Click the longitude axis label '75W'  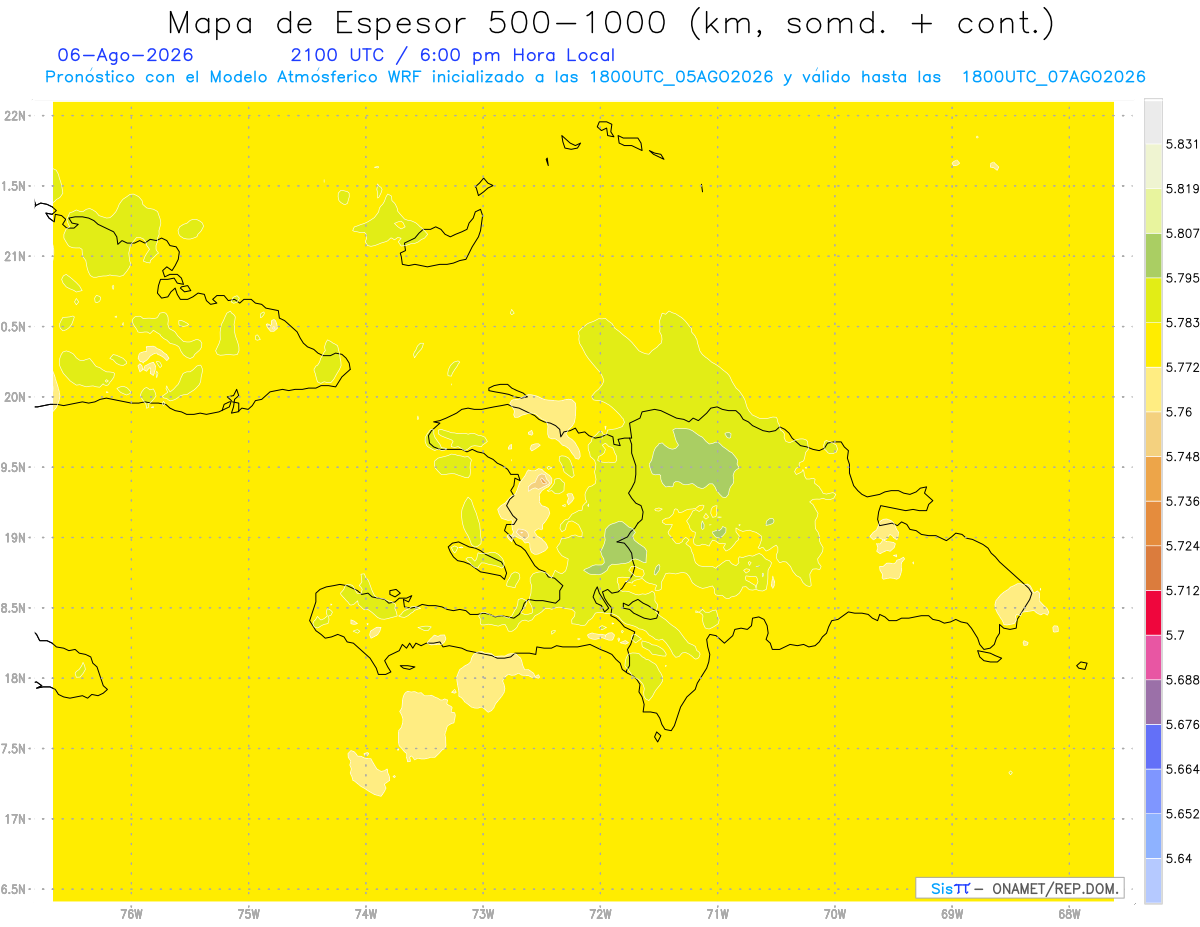coord(249,914)
